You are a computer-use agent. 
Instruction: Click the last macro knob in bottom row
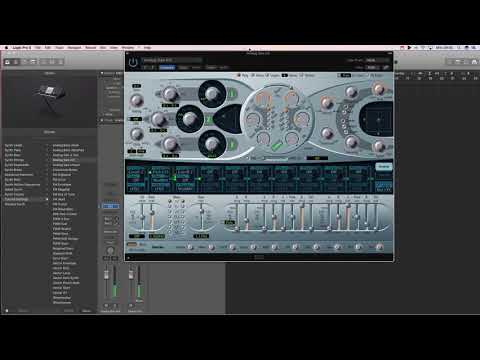coord(379,247)
